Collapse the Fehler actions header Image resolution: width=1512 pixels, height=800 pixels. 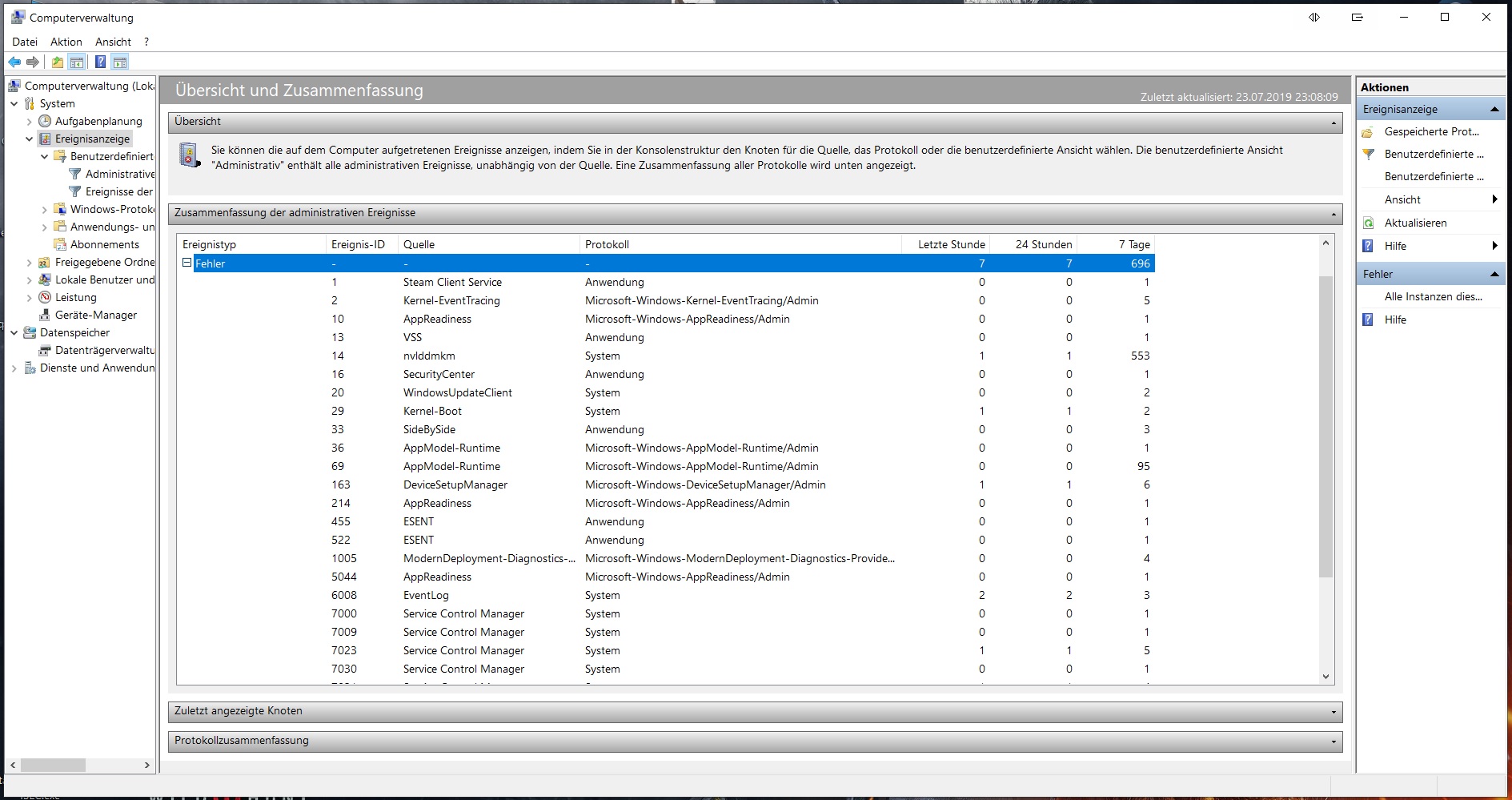tap(1494, 274)
